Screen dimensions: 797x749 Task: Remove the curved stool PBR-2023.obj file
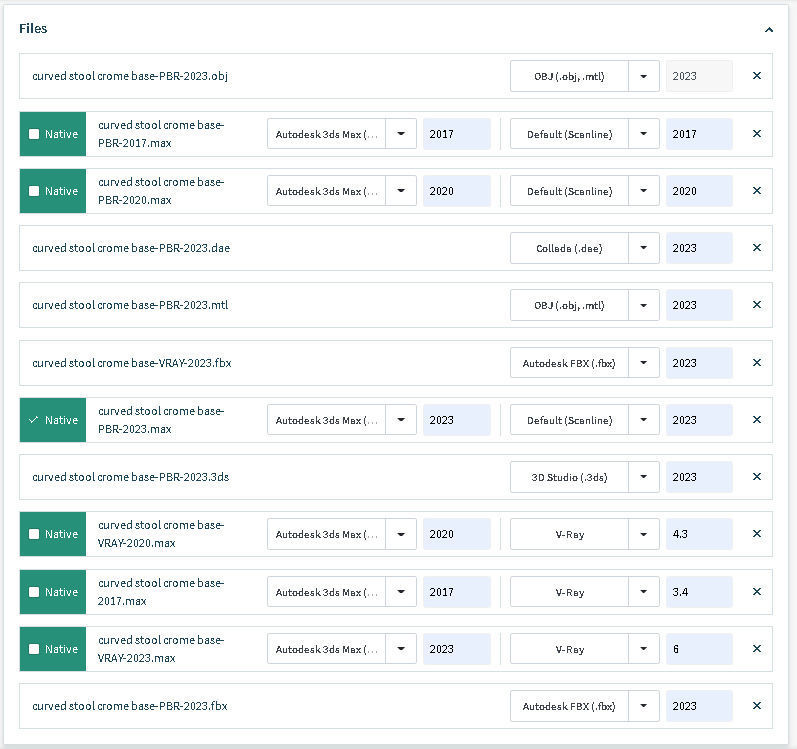(x=756, y=76)
